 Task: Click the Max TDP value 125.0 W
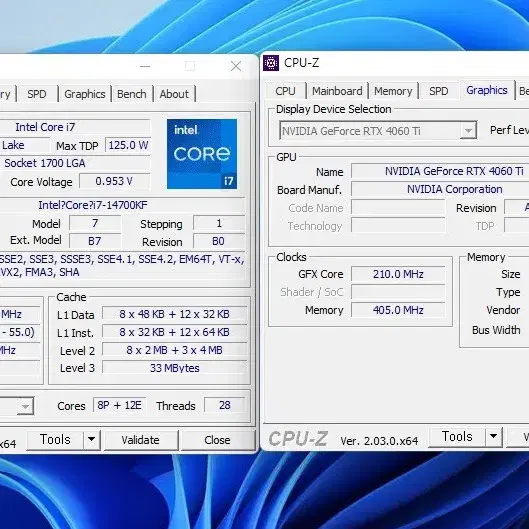coord(128,145)
